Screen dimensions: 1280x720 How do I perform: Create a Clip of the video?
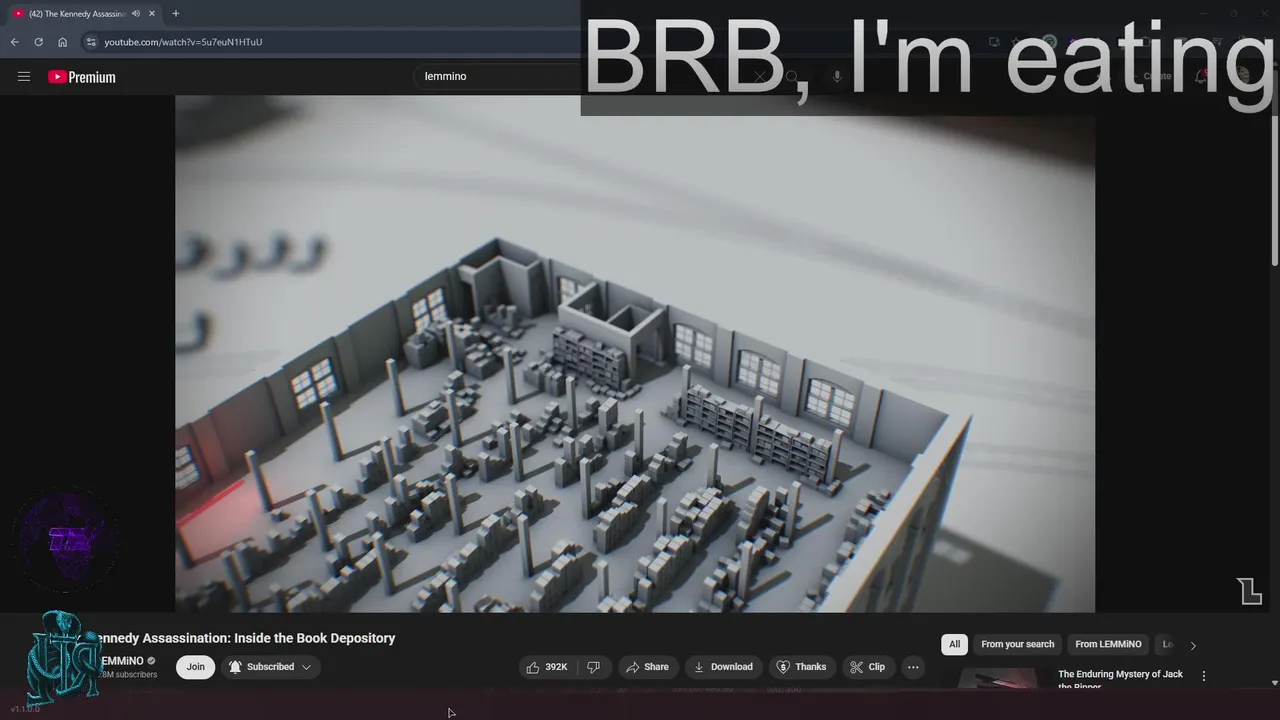[867, 667]
